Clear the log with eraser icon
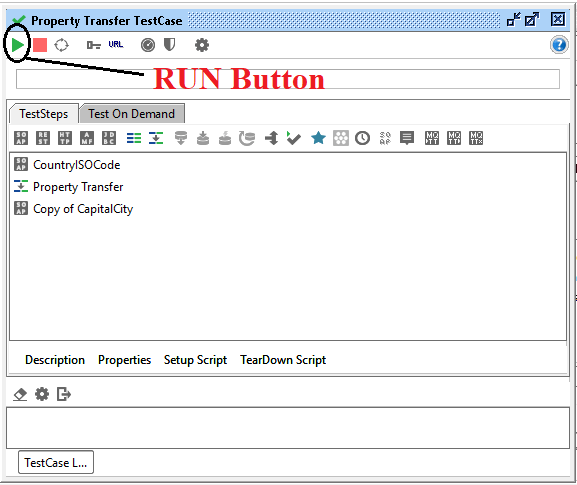The width and height of the screenshot is (577, 485). point(20,394)
